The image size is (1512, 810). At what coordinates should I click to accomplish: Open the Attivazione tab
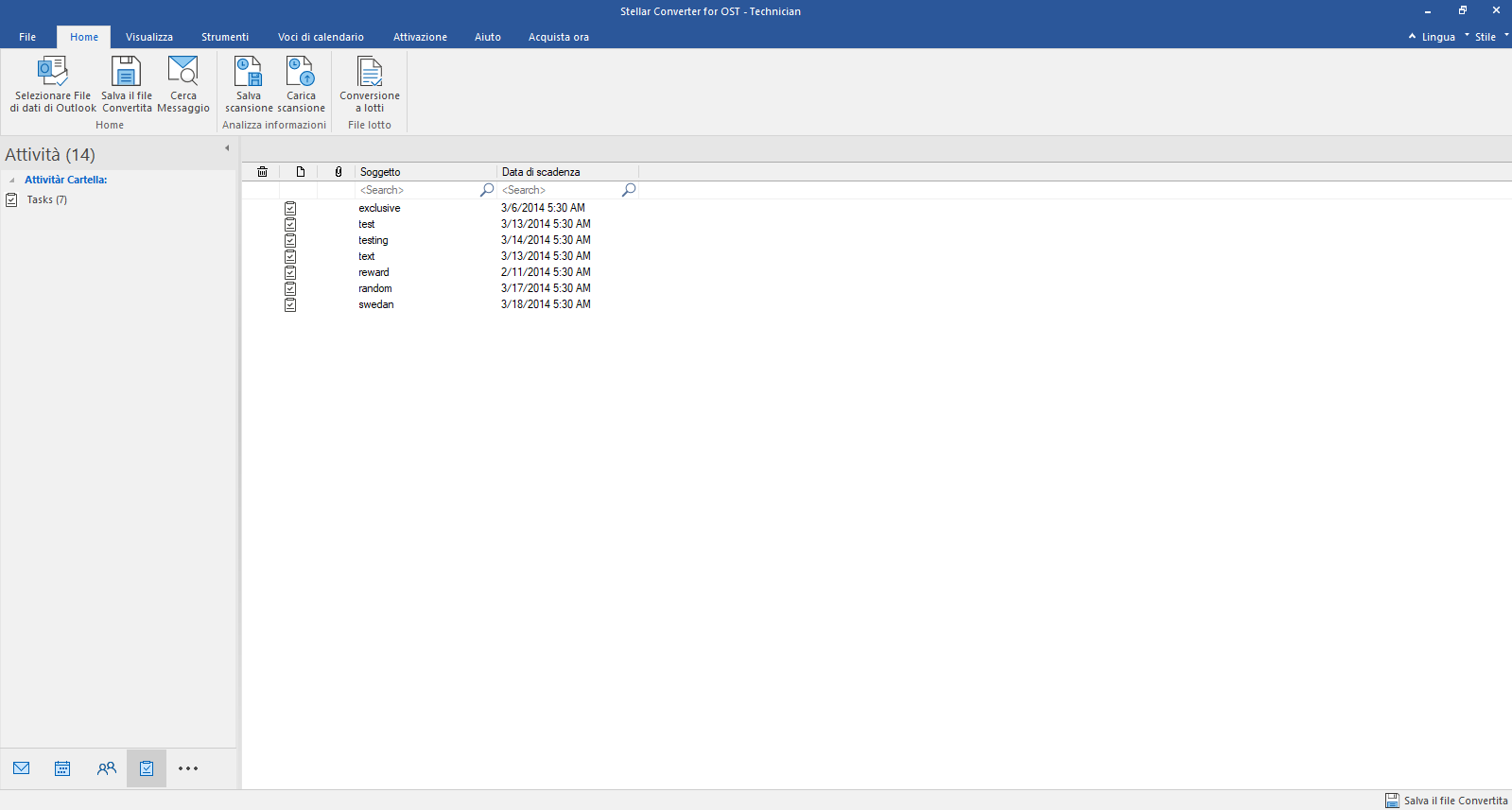[420, 37]
